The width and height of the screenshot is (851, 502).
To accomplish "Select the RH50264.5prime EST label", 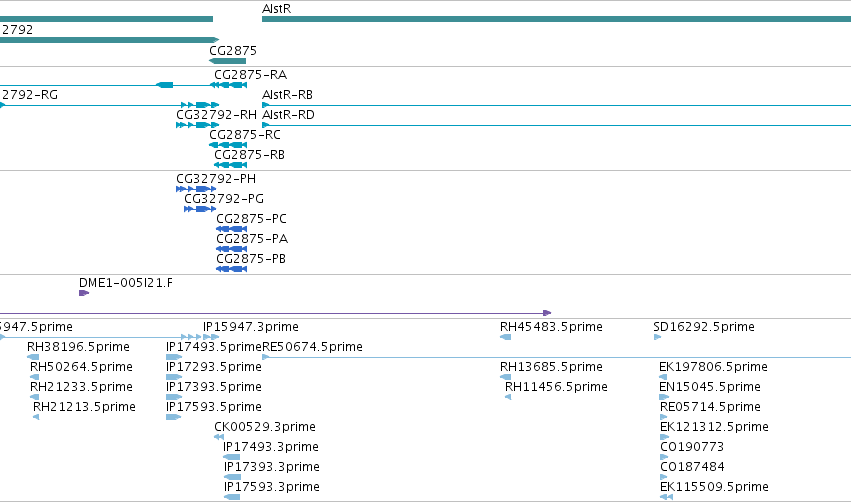I will [81, 367].
